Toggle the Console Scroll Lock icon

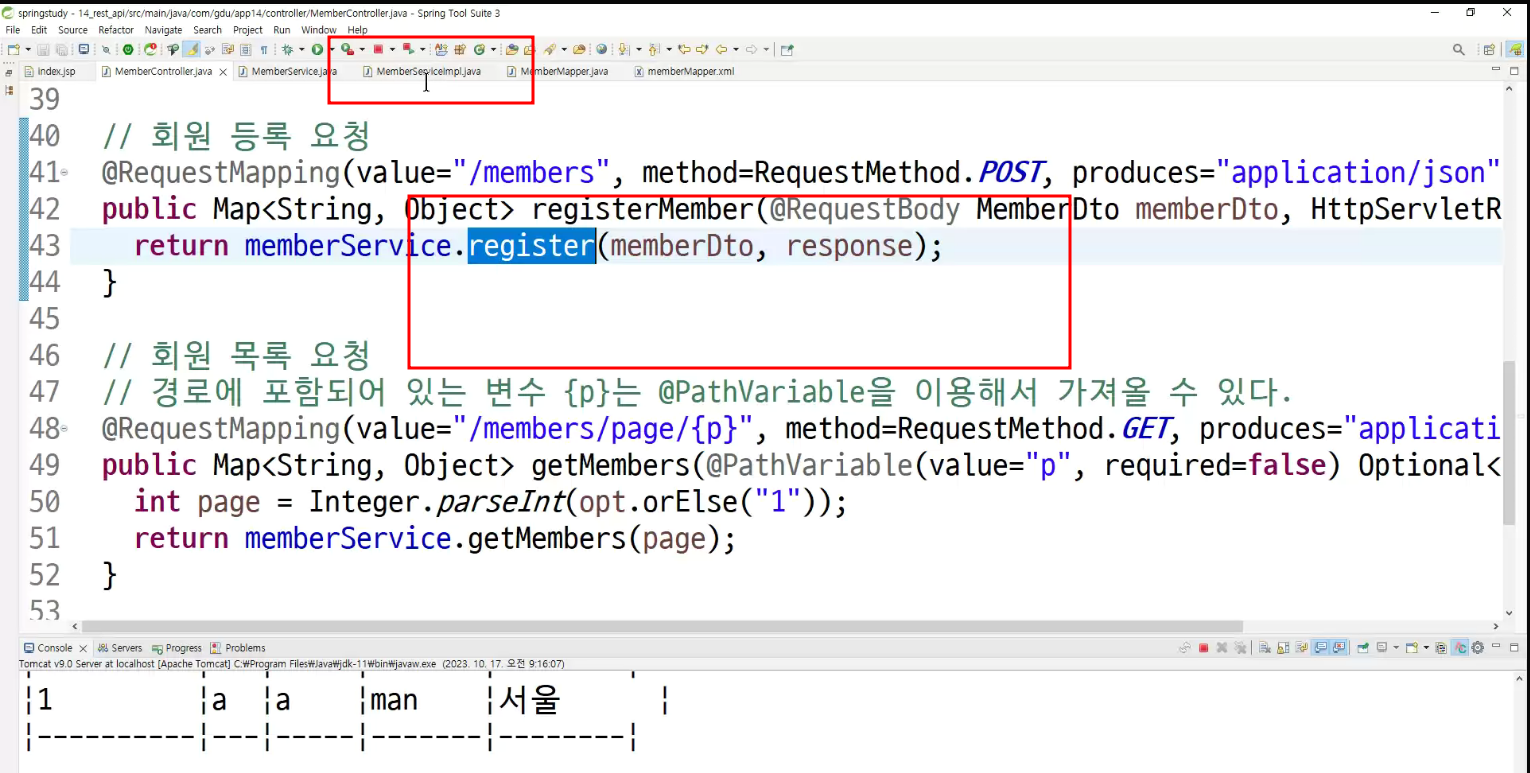click(1283, 648)
